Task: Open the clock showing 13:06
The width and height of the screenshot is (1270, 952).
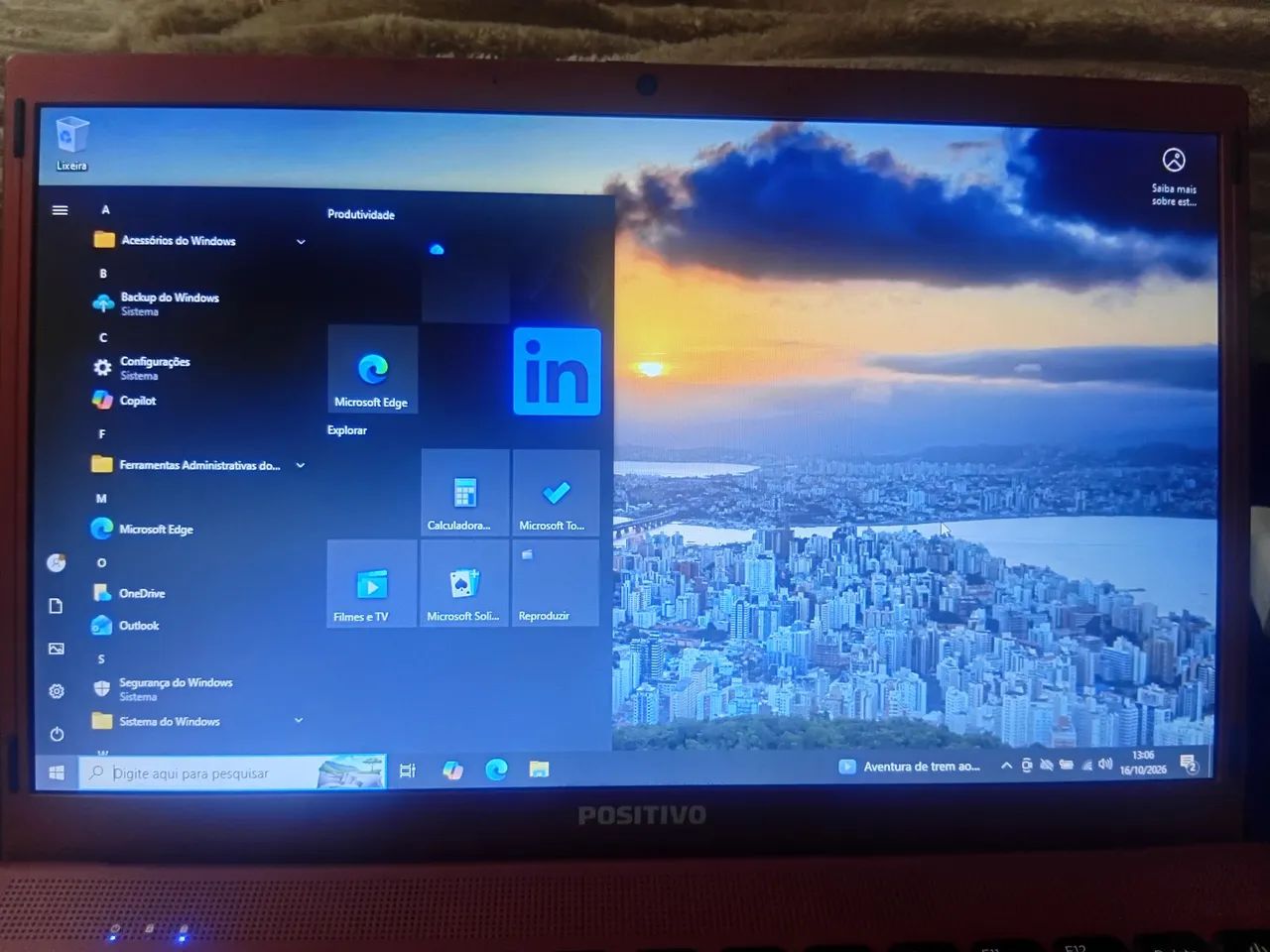Action: click(1143, 763)
